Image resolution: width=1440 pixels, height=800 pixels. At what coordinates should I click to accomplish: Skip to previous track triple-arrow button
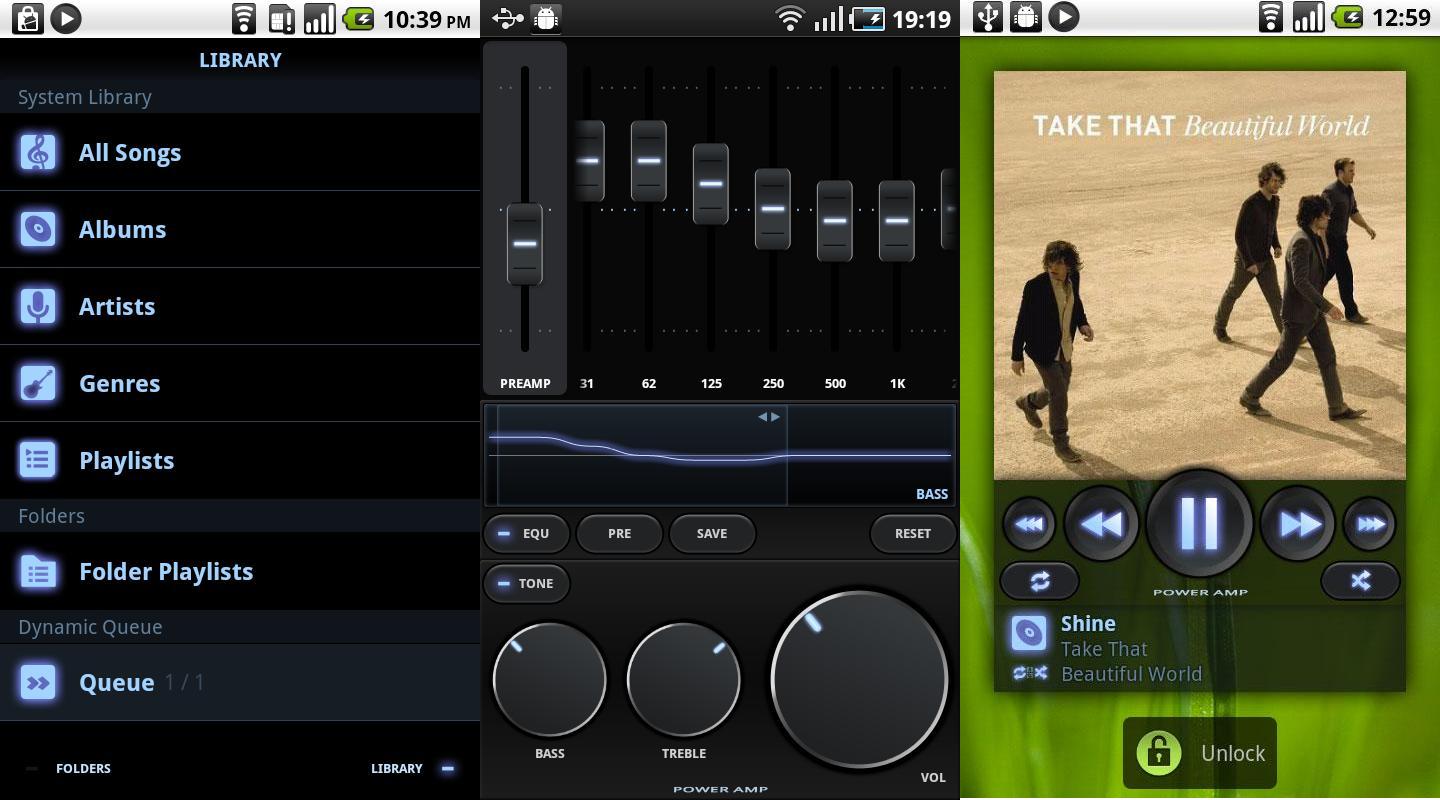[x=1029, y=524]
